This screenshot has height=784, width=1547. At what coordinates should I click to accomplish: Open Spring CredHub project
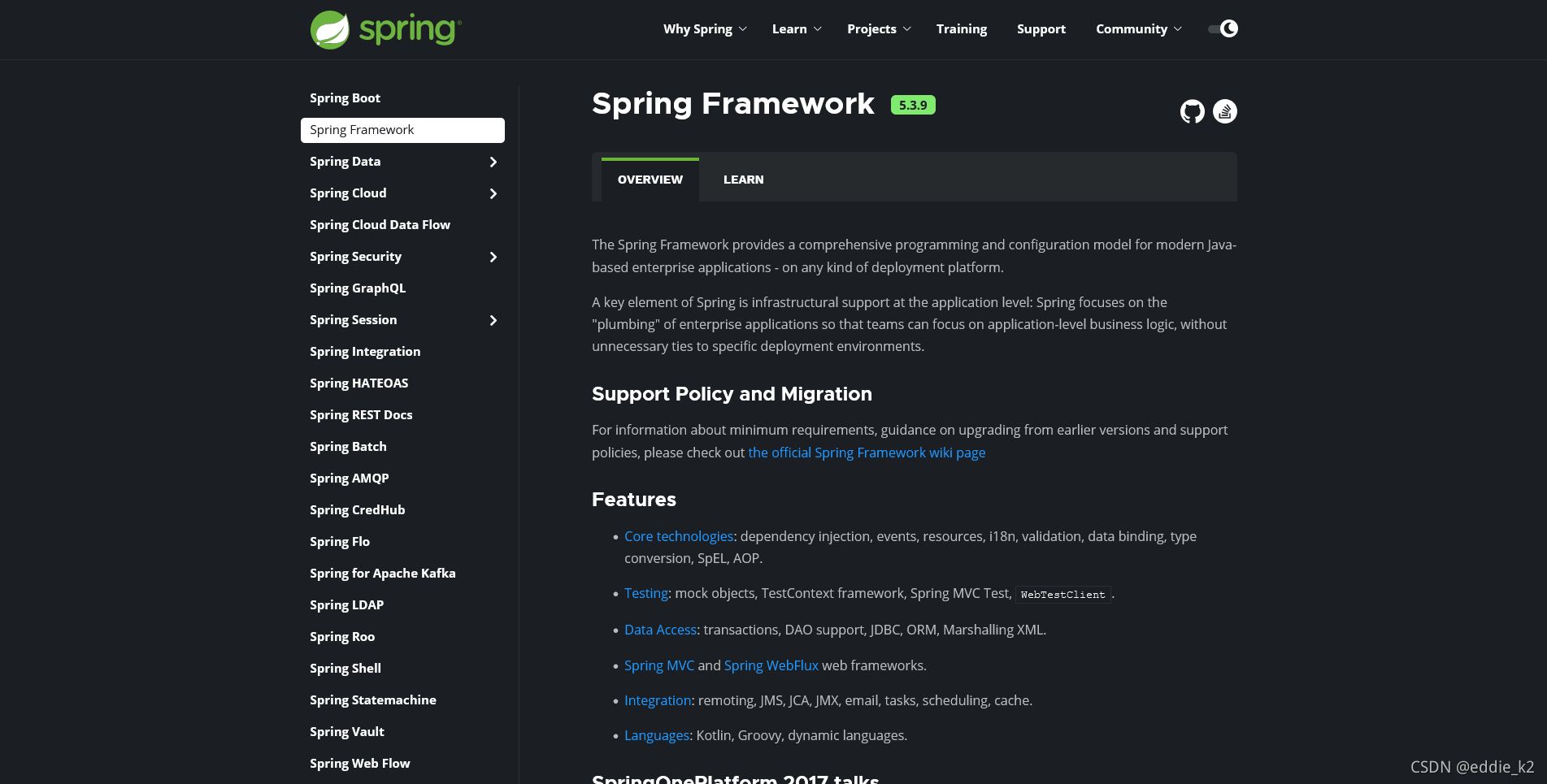coord(357,510)
